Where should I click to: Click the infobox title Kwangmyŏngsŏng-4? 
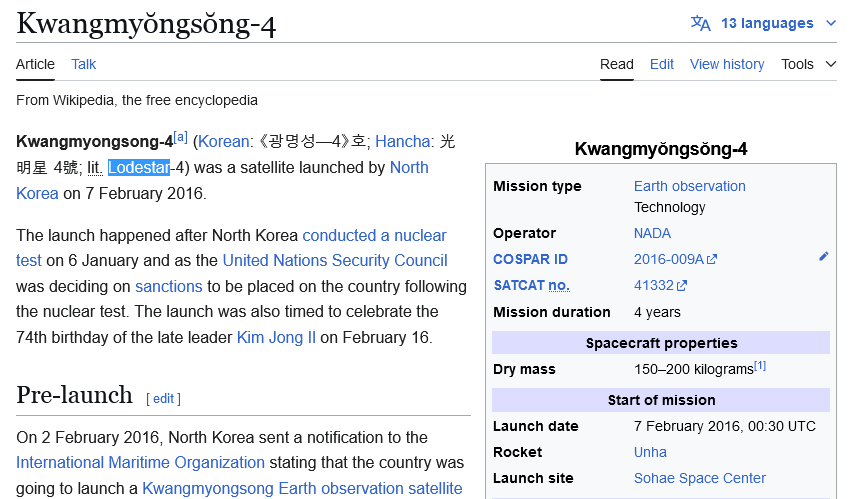click(x=661, y=149)
